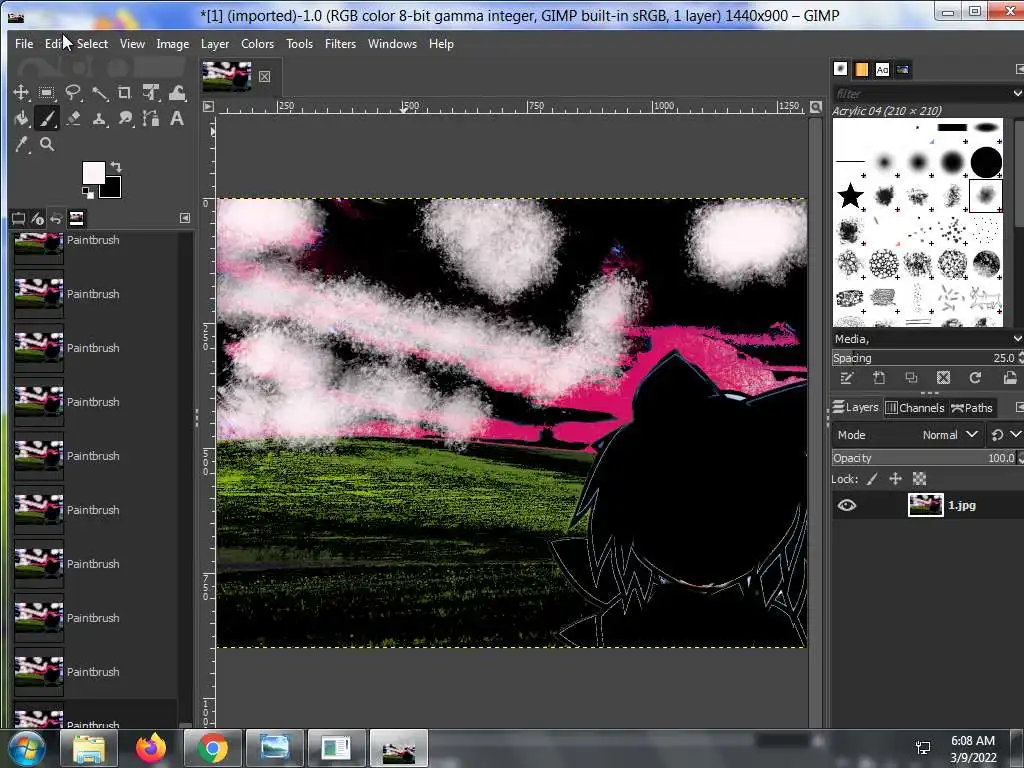Reset colors to default black and white
This screenshot has height=768, width=1024.
pyautogui.click(x=87, y=192)
